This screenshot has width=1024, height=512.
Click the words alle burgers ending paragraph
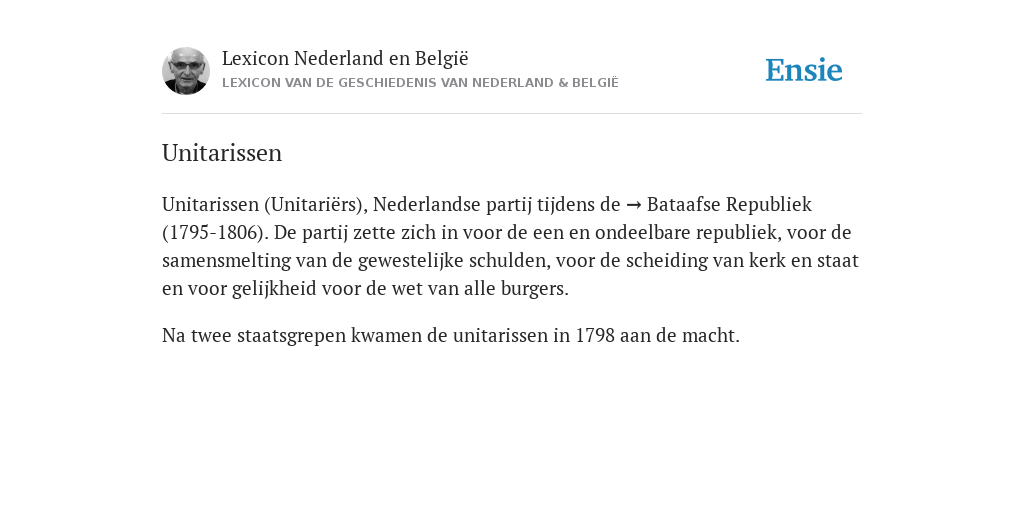tap(516, 289)
